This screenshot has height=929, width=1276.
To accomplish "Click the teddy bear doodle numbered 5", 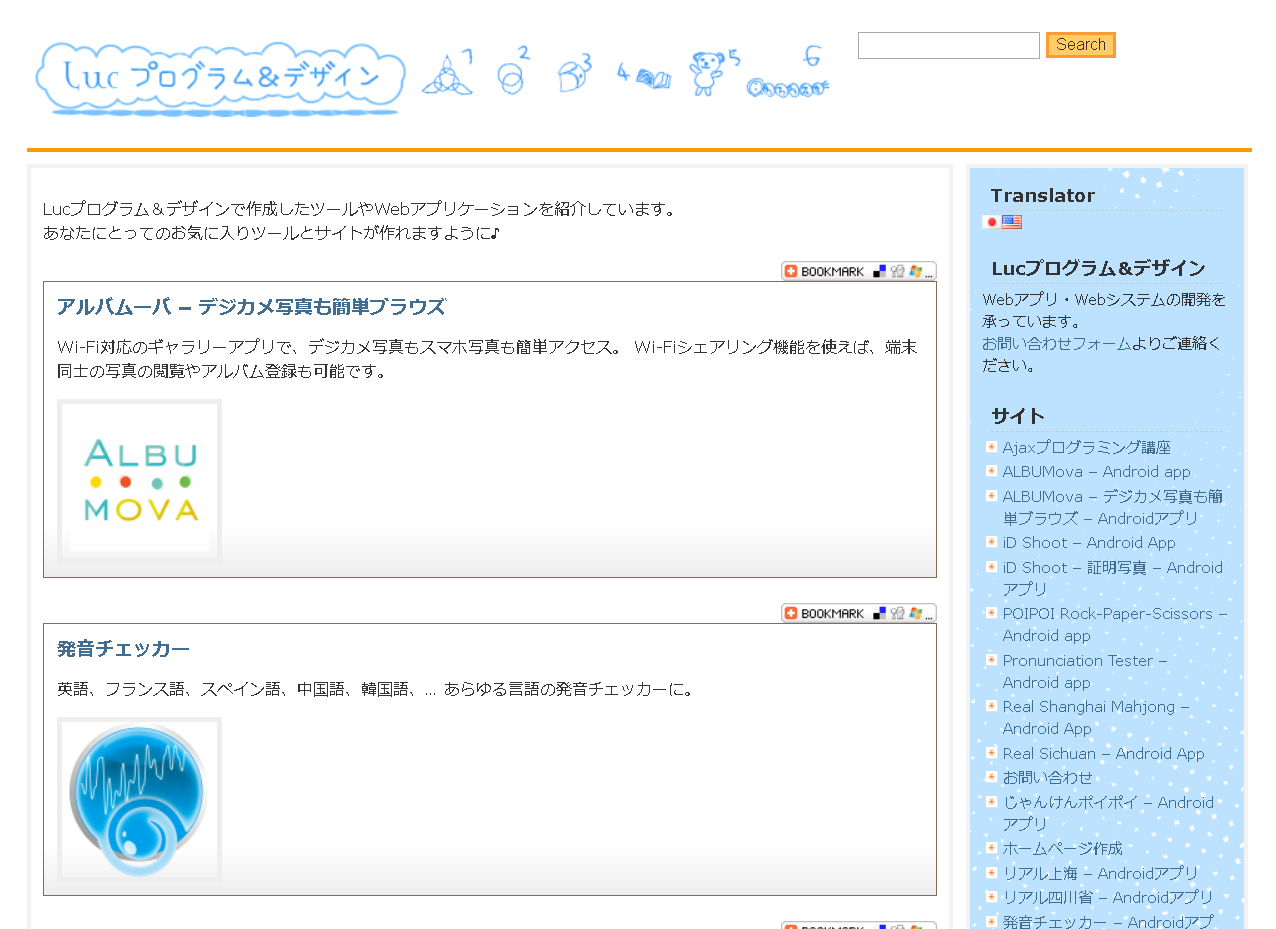I will pyautogui.click(x=707, y=73).
